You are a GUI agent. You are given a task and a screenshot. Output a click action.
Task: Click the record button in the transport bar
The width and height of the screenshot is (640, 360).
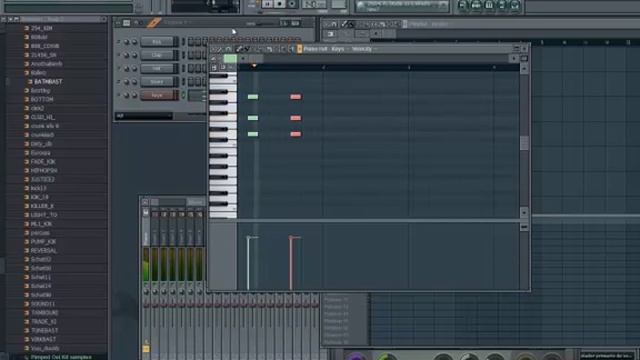click(292, 4)
